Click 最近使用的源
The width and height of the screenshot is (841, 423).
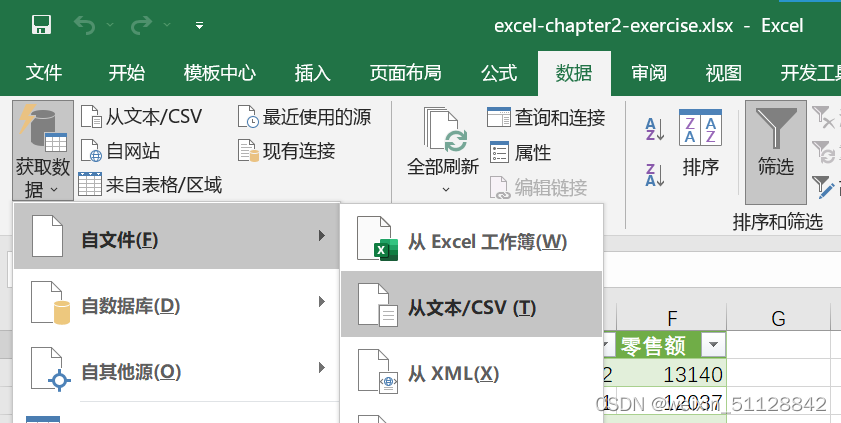coord(304,117)
